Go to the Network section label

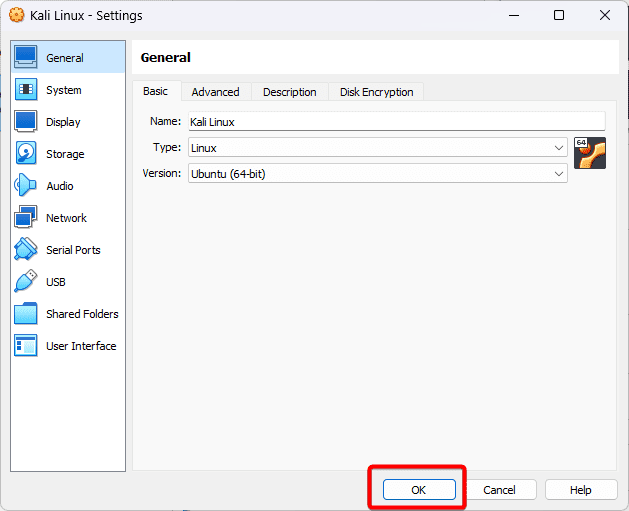pos(66,218)
